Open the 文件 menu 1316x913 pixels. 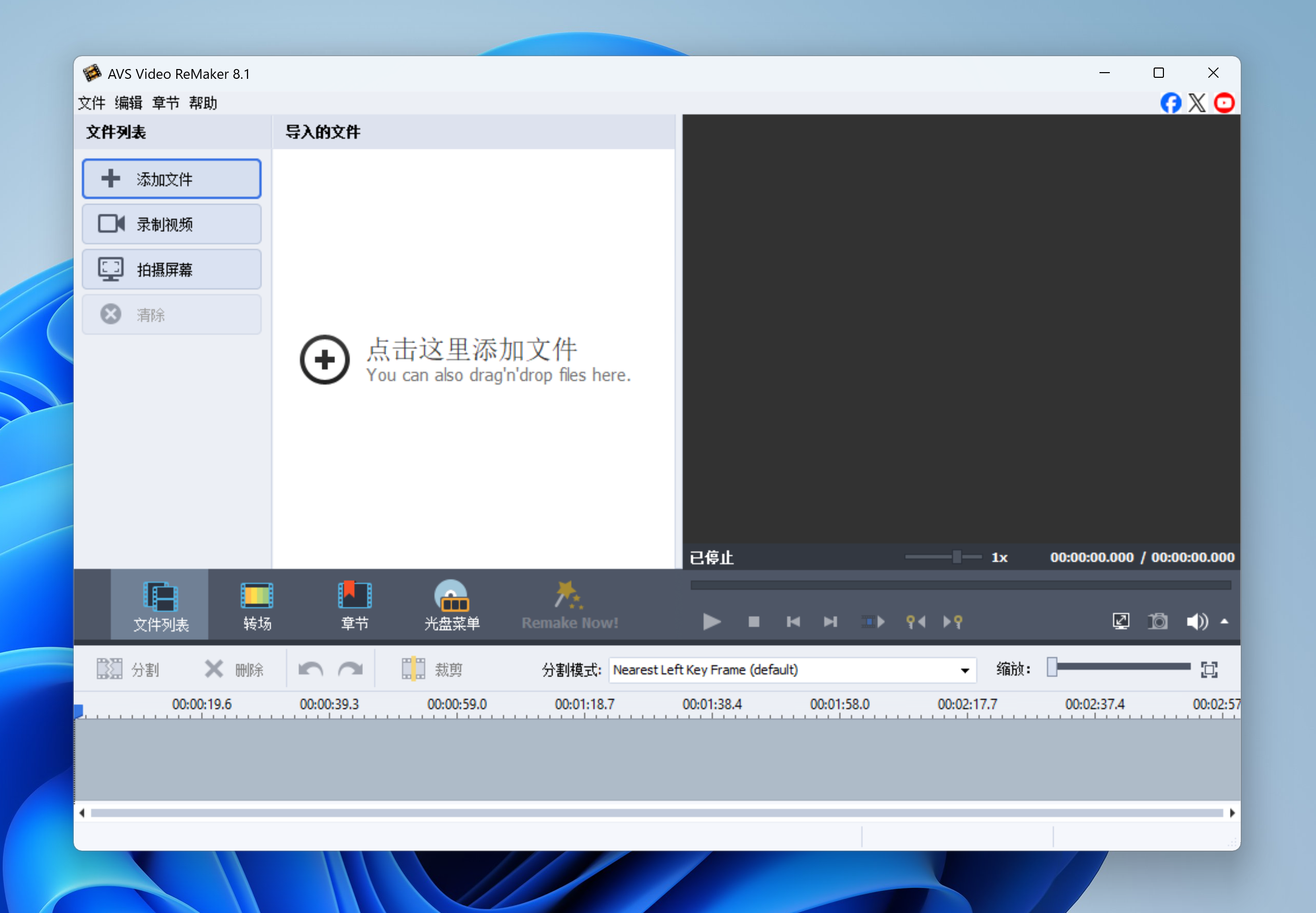click(x=92, y=103)
